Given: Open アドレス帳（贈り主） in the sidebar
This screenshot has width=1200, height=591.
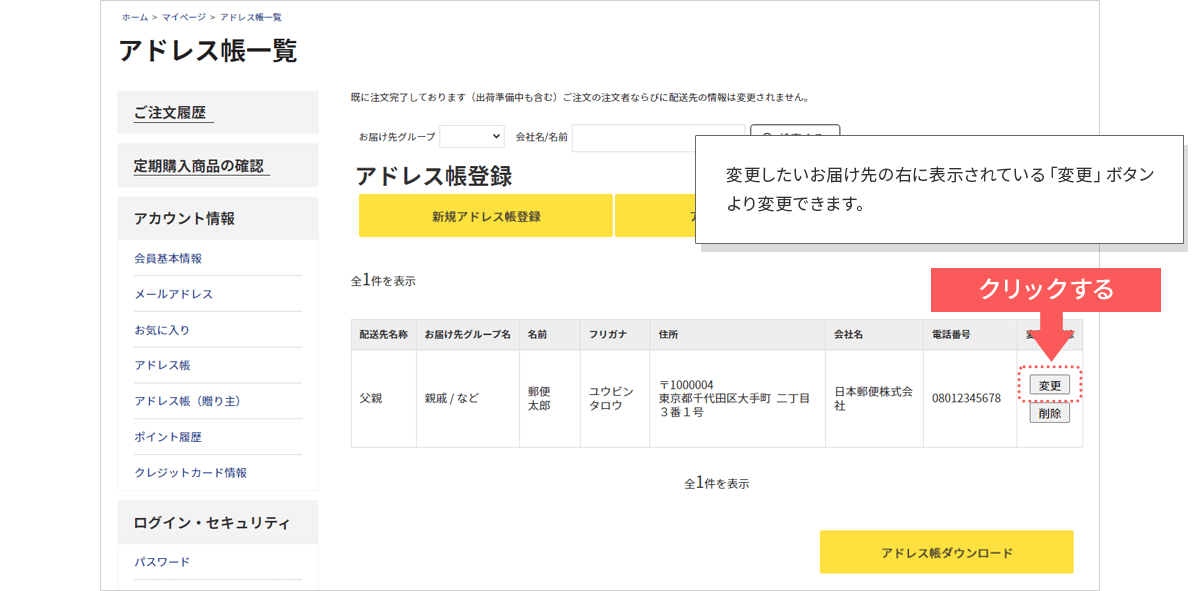Looking at the screenshot, I should point(187,401).
